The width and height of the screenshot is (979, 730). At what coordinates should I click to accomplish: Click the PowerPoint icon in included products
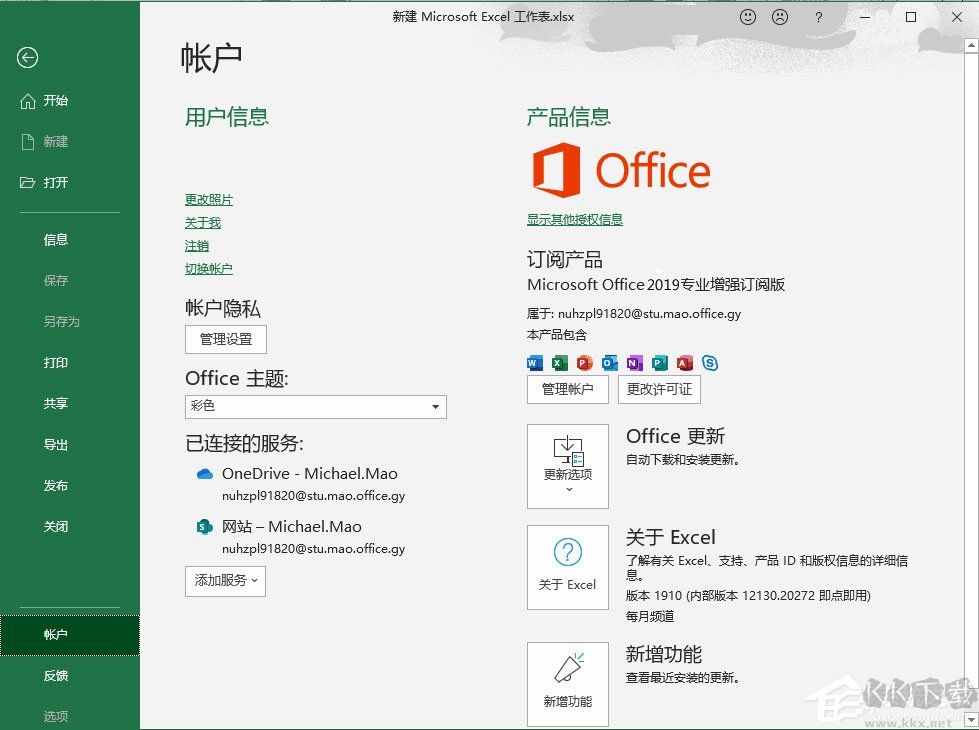pos(583,363)
